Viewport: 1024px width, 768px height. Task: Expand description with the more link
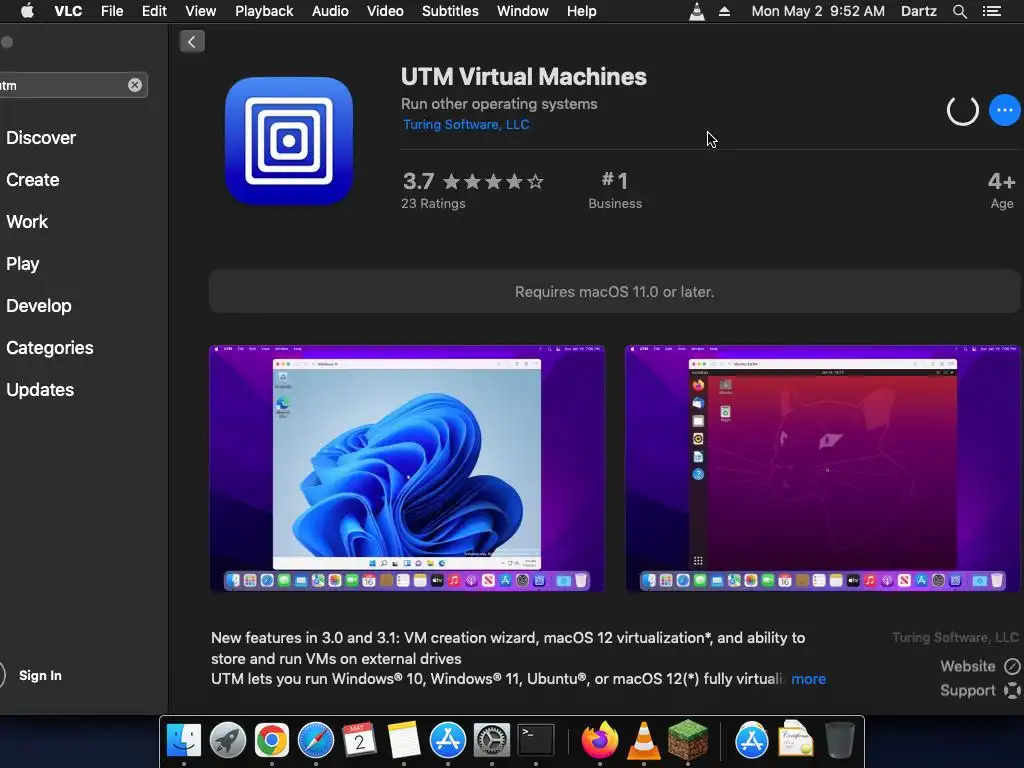[808, 679]
